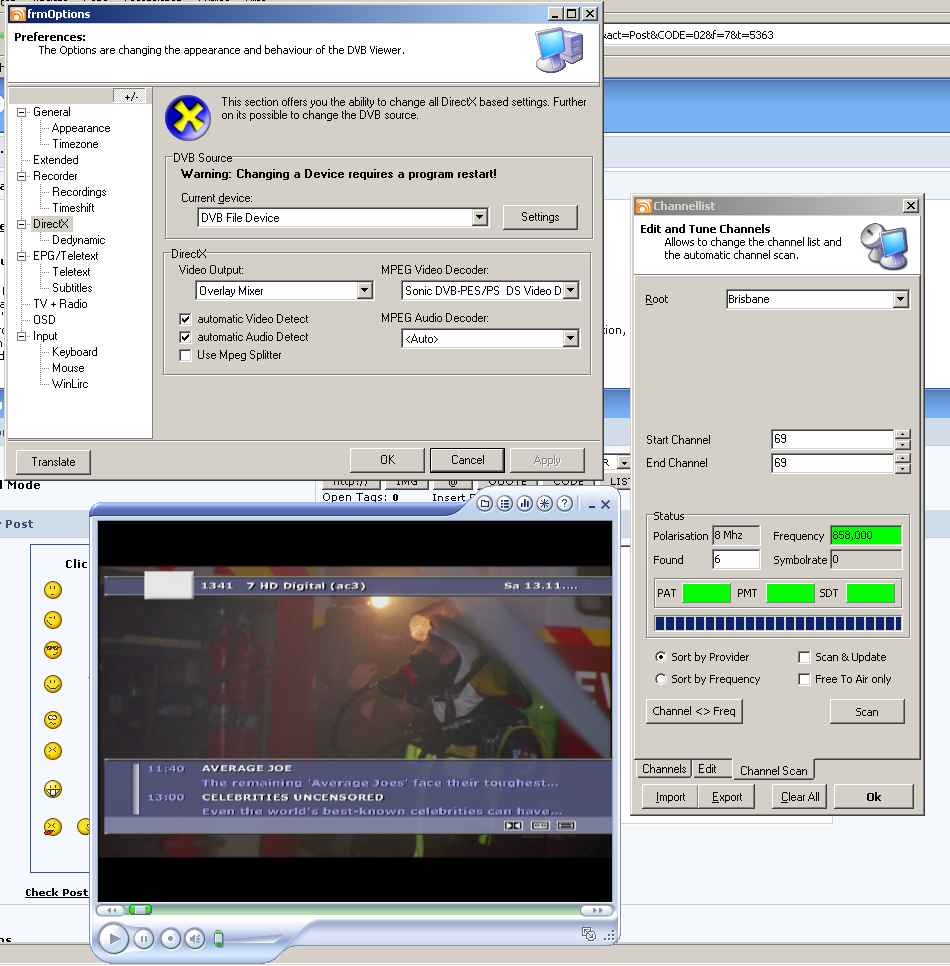The height and width of the screenshot is (966, 950).
Task: Switch to the Channels tab
Action: [x=664, y=769]
